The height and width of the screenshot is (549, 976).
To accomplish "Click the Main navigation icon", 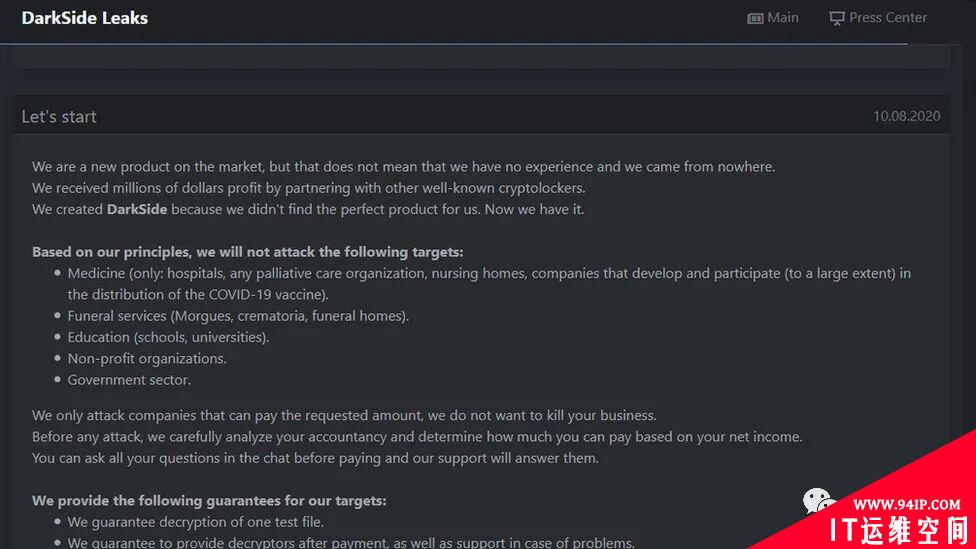I will (x=755, y=18).
